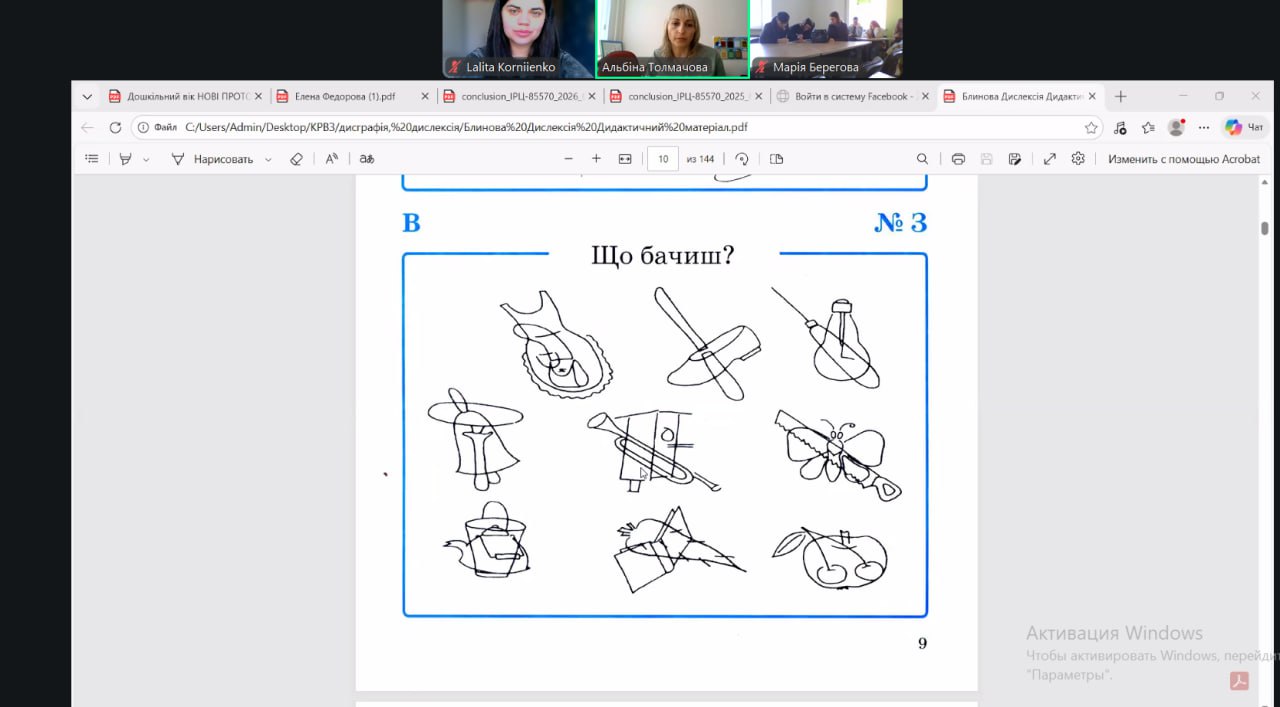
Task: Rotate the PDF page
Action: 742,159
